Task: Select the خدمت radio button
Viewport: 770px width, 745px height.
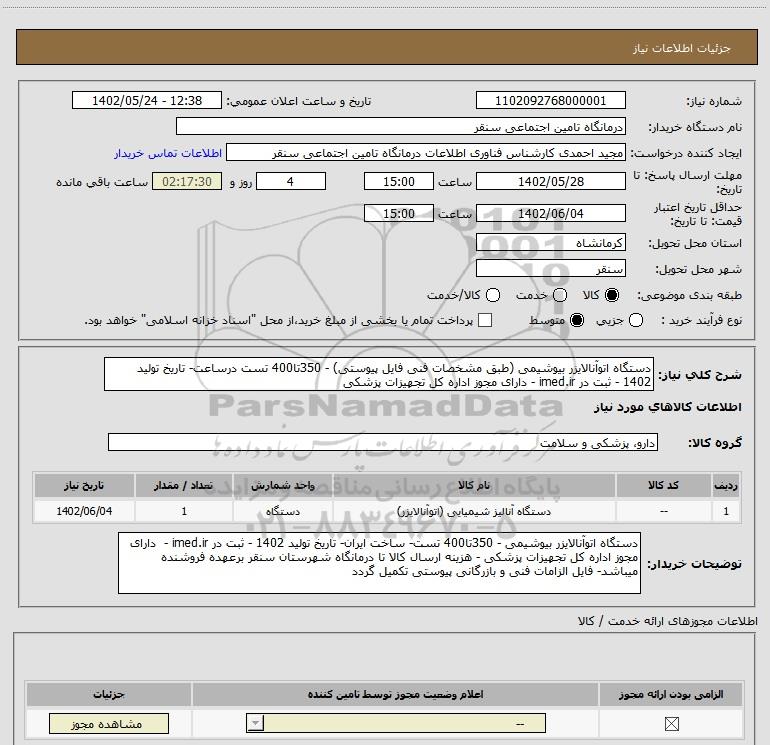Action: coord(560,295)
